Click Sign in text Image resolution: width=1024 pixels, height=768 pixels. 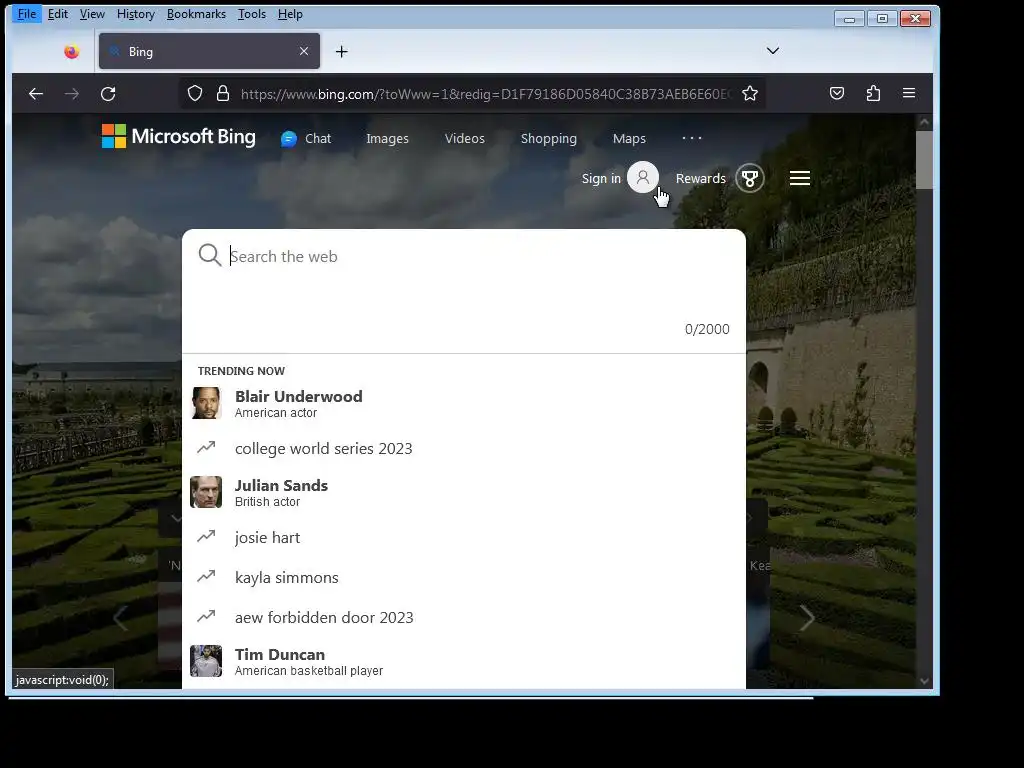point(601,178)
